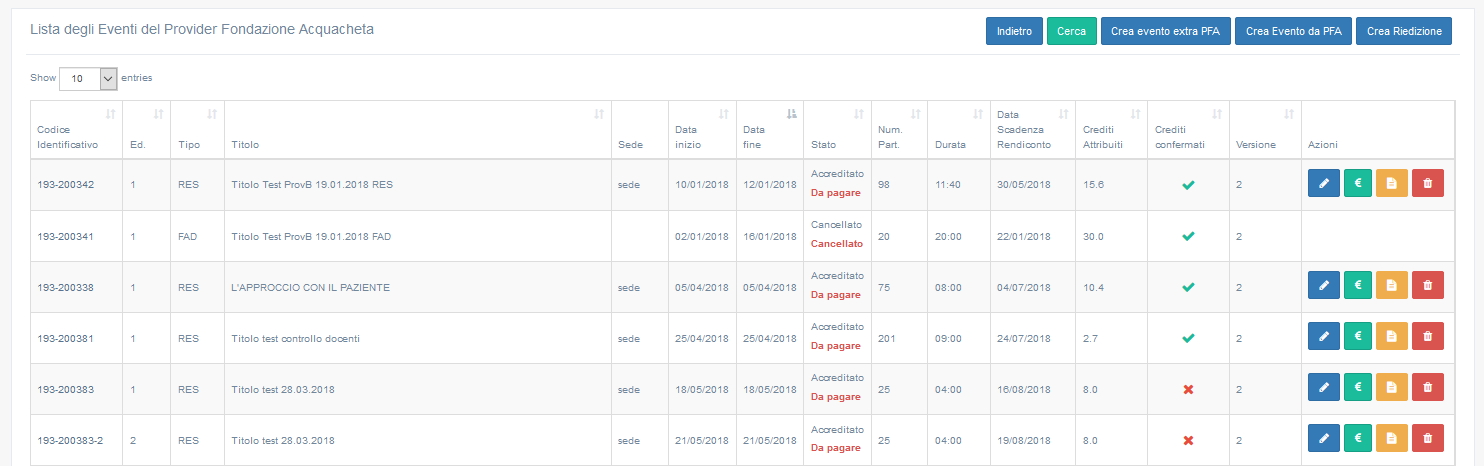This screenshot has width=1484, height=466.
Task: Open document icon for event 193-200342
Action: tap(1392, 184)
